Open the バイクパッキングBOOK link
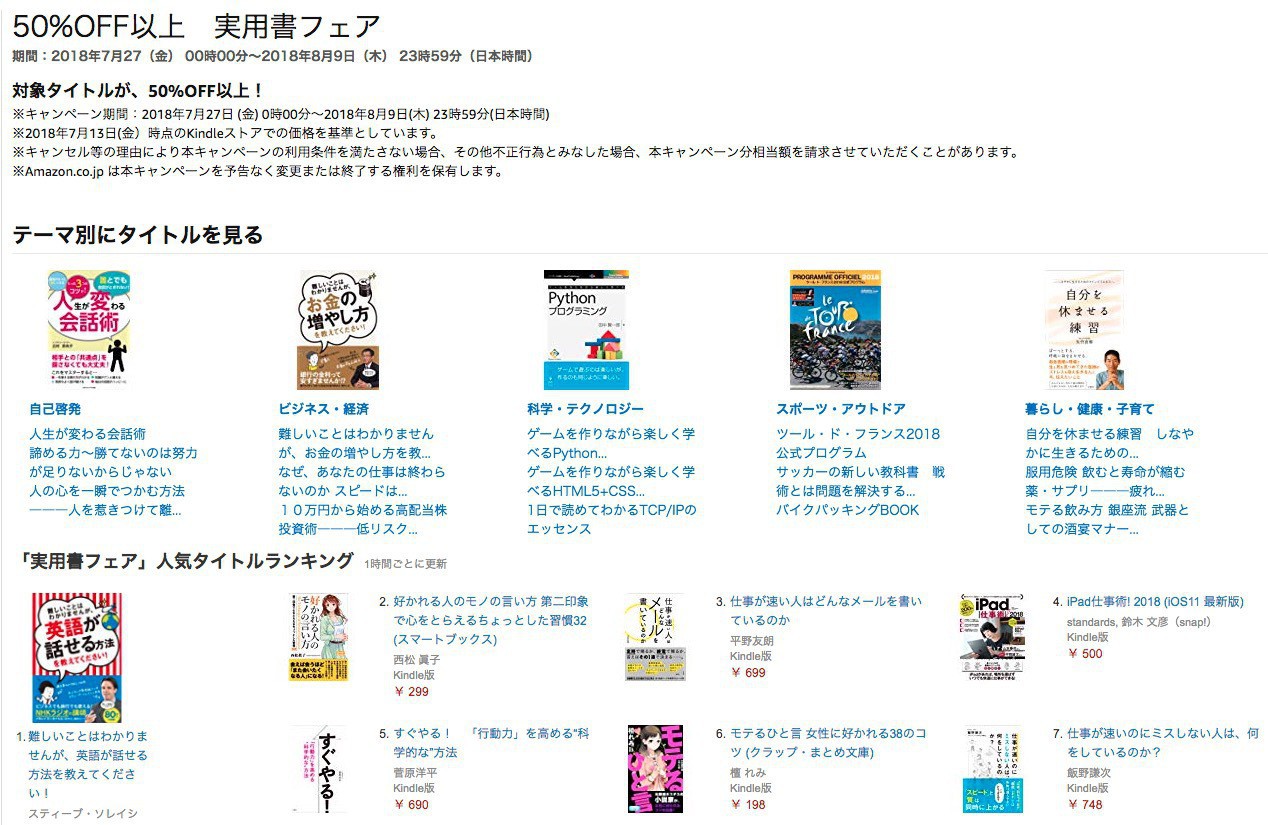This screenshot has width=1268, height=825. click(x=847, y=510)
